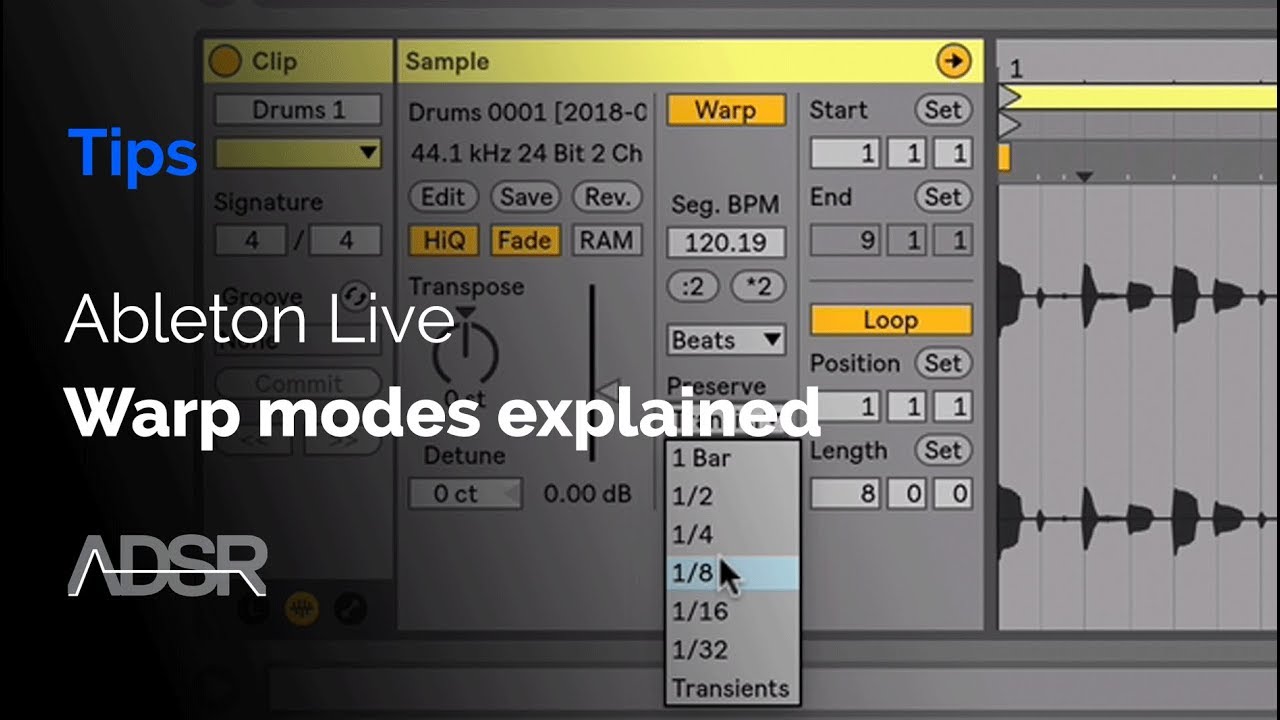Toggle the RAM mode switch
1280x720 pixels.
(x=607, y=240)
